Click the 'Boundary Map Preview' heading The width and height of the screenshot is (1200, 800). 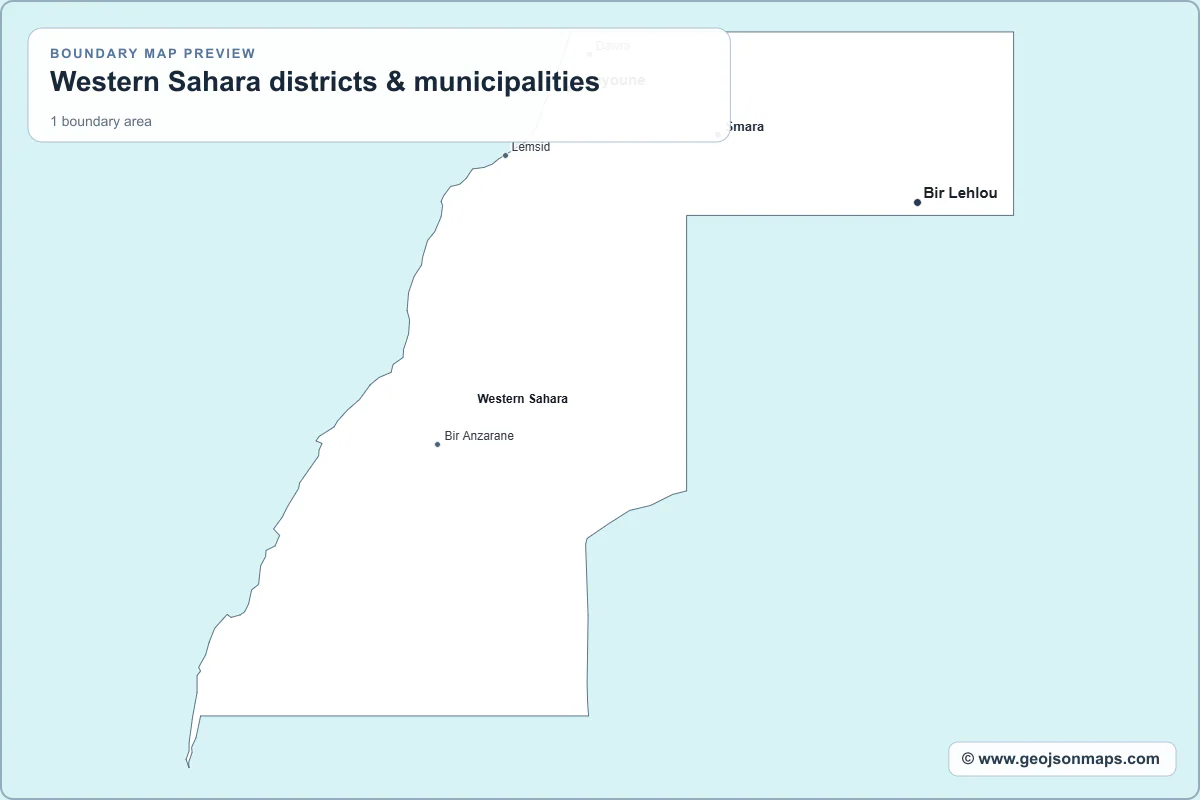coord(153,53)
